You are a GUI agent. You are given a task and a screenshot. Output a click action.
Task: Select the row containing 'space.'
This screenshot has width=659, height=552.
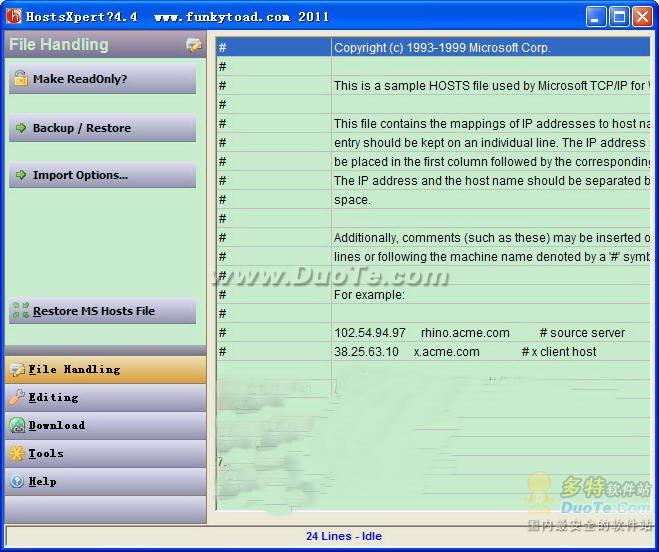[x=433, y=200]
